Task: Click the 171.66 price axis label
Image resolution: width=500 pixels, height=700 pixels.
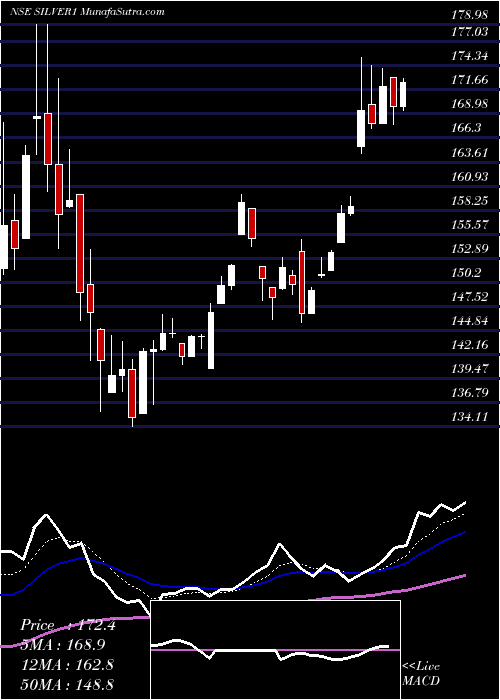Action: coord(469,81)
